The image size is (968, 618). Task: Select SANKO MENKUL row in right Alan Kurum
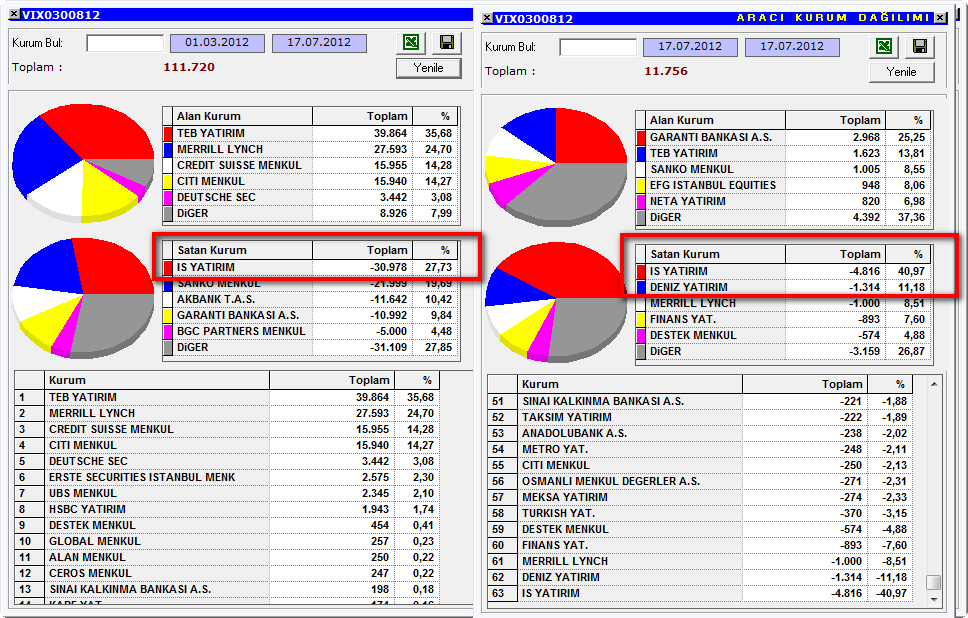click(784, 169)
